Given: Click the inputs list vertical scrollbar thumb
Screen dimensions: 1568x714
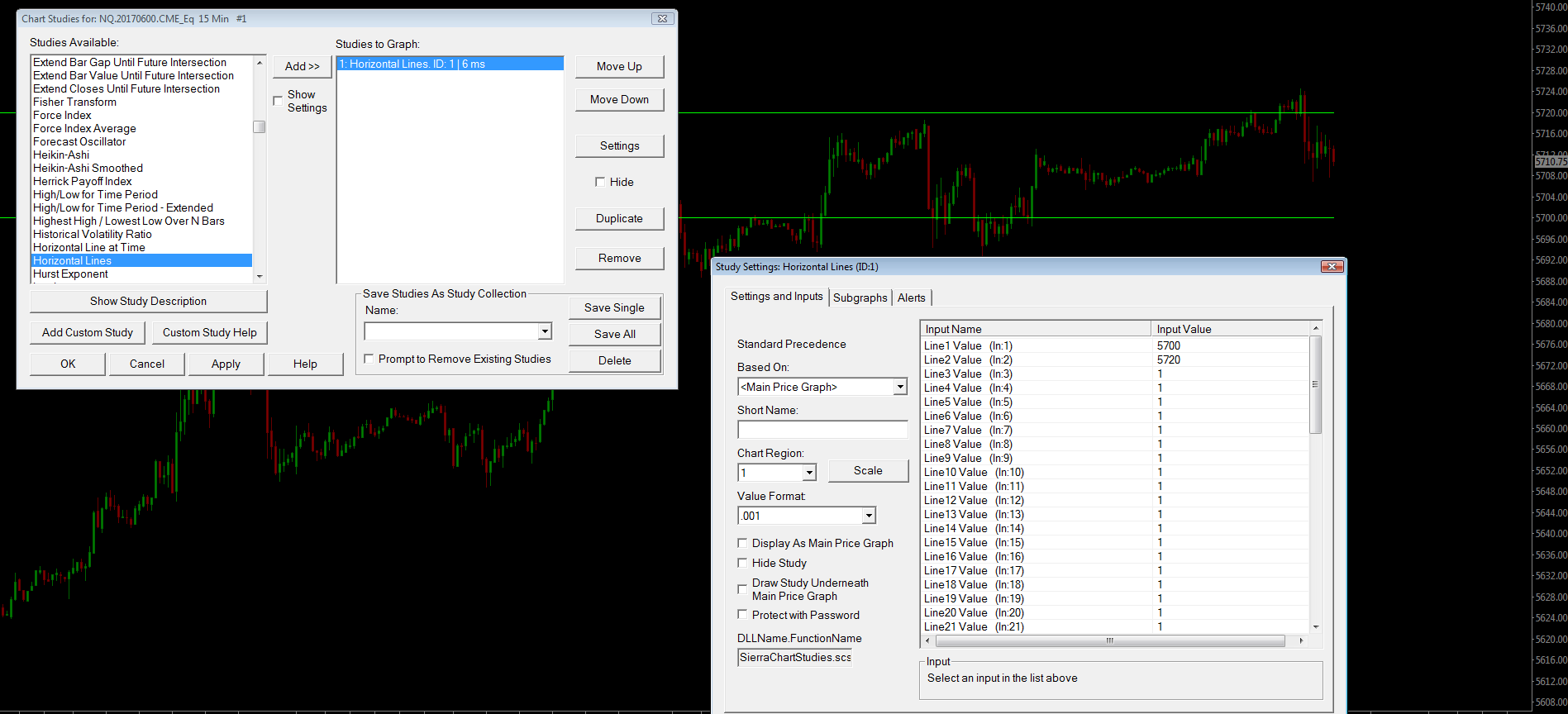Looking at the screenshot, I should point(1316,384).
